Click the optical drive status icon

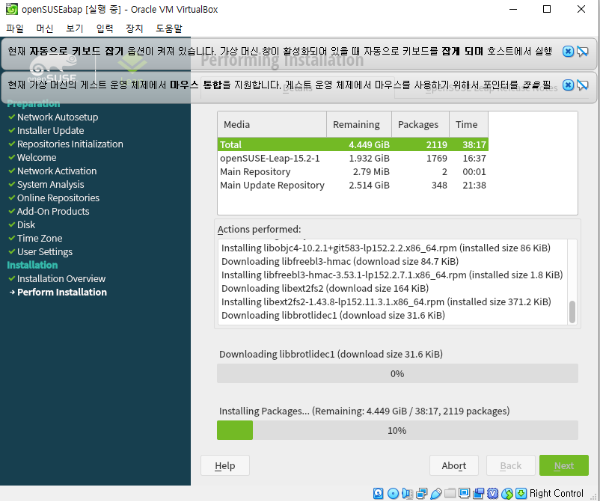pos(393,493)
